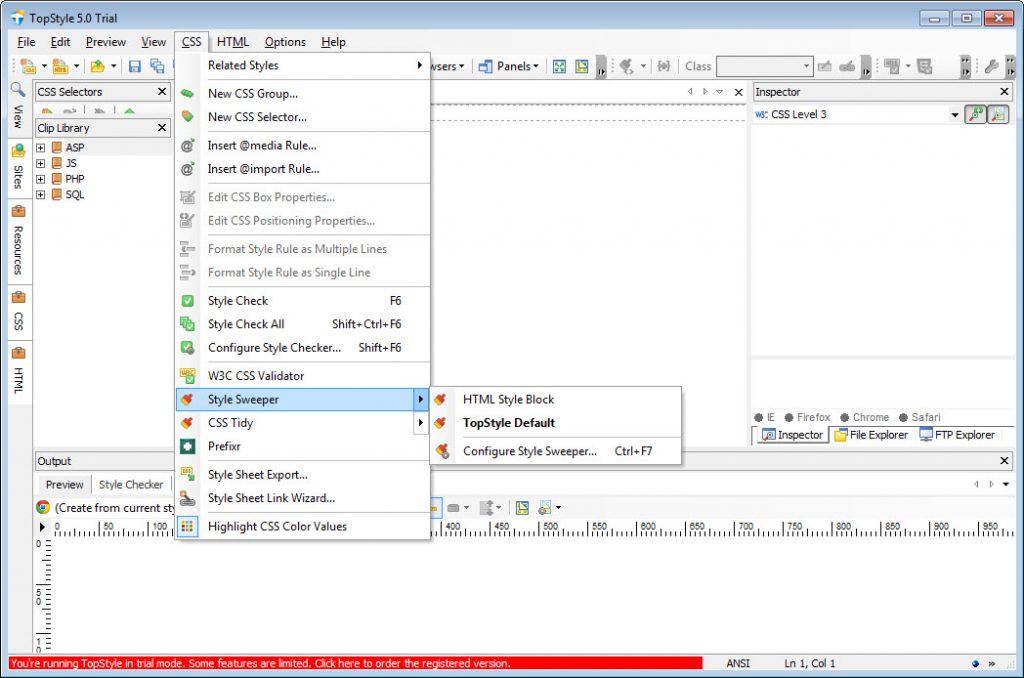Click the Highlight CSS Color Values icon
Screen dimensions: 1024x678
click(187, 526)
